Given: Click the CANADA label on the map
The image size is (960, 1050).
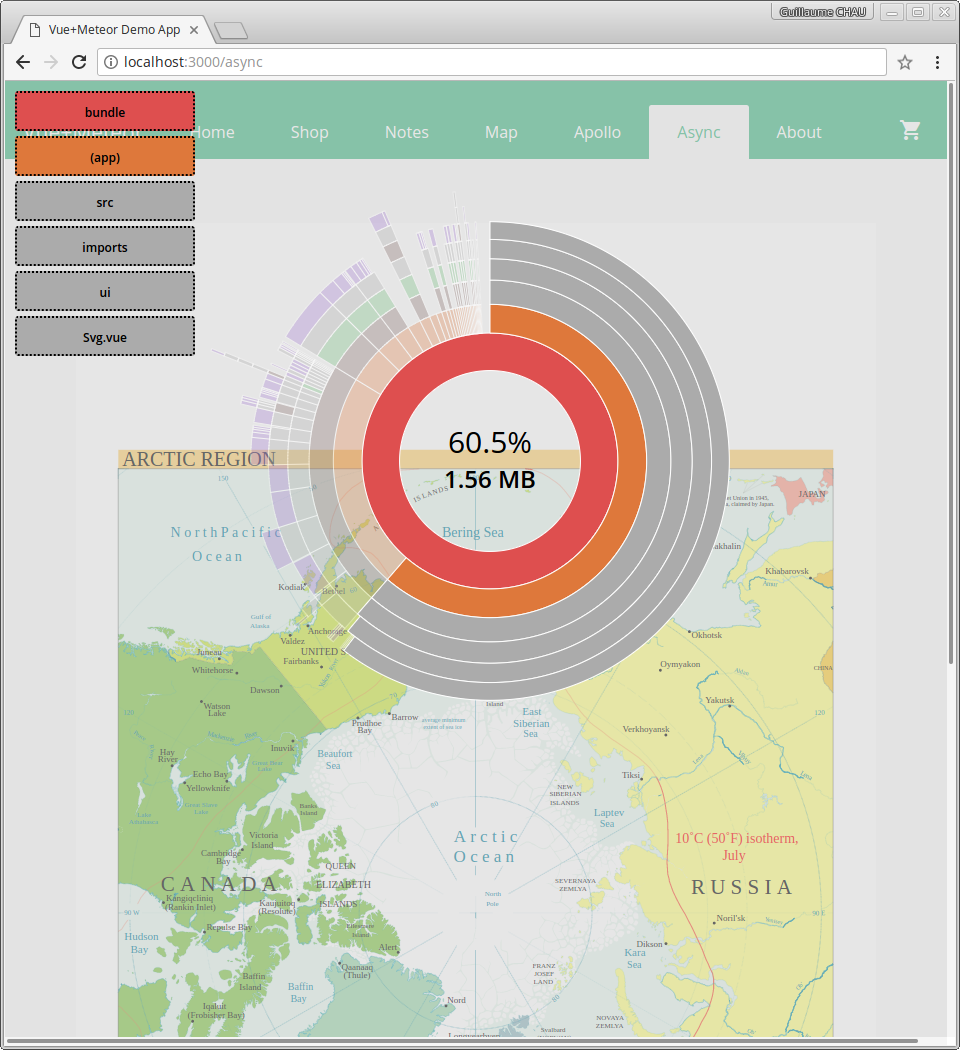Looking at the screenshot, I should tap(219, 884).
